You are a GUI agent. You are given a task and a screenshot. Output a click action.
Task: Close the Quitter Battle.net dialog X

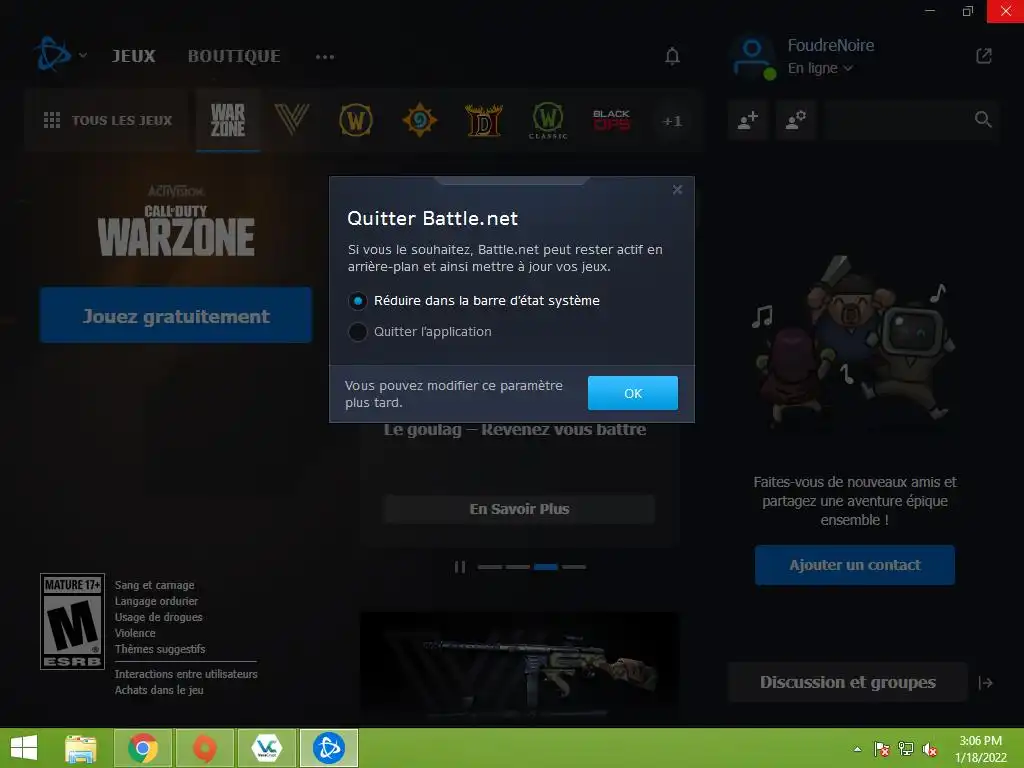click(x=677, y=189)
